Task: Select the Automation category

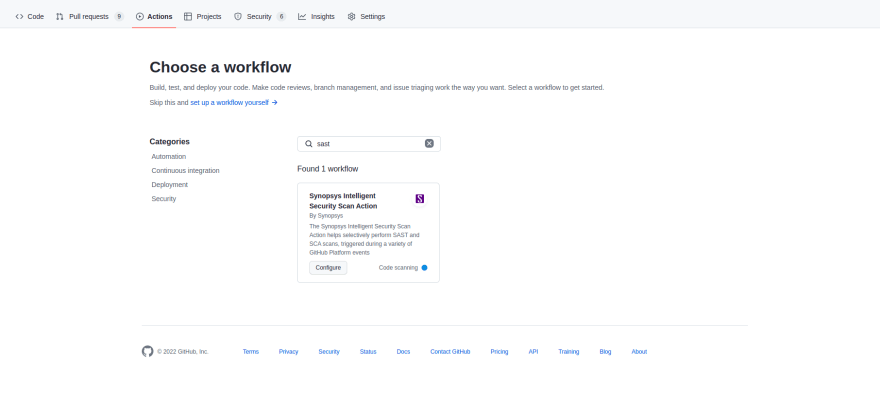Action: coord(168,157)
